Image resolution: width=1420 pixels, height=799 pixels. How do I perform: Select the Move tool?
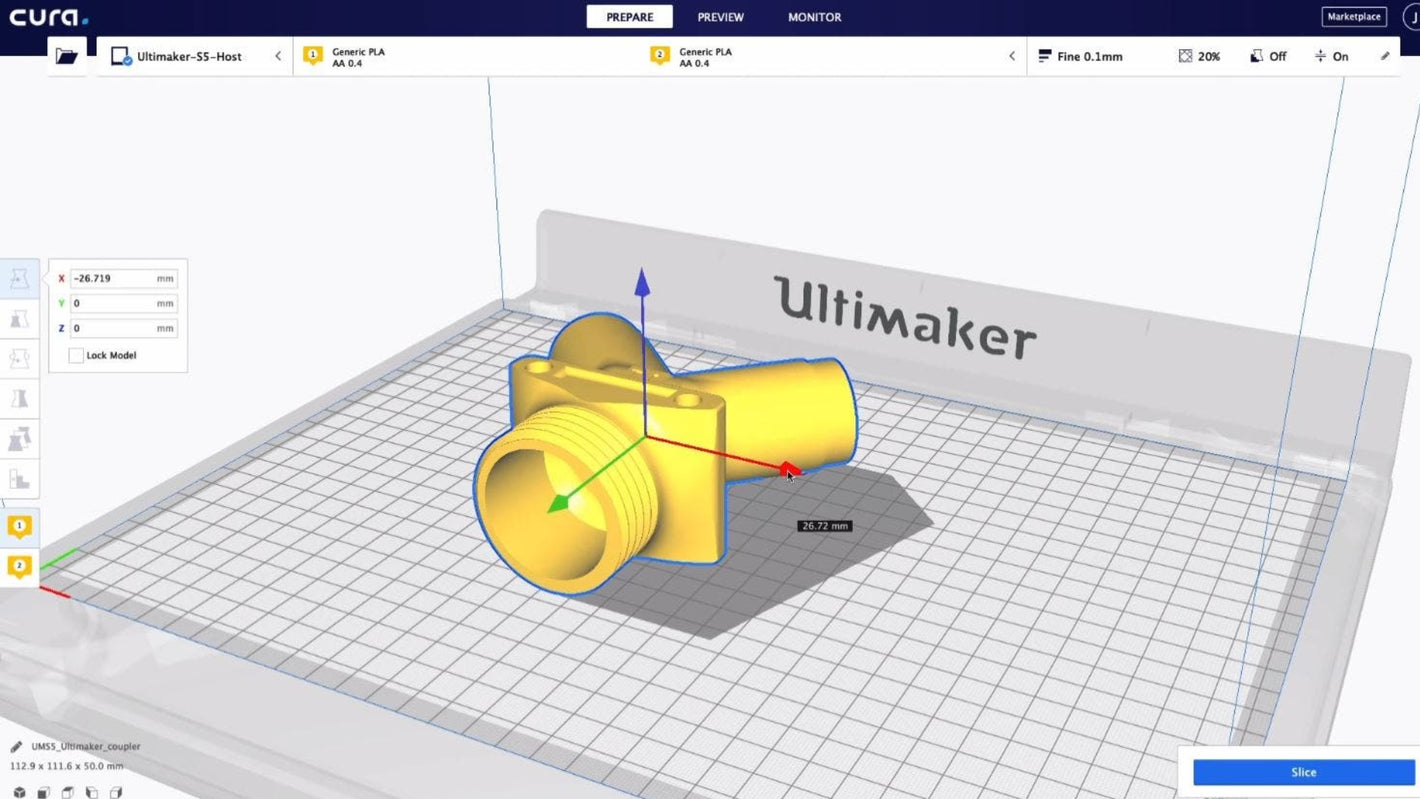[x=20, y=278]
